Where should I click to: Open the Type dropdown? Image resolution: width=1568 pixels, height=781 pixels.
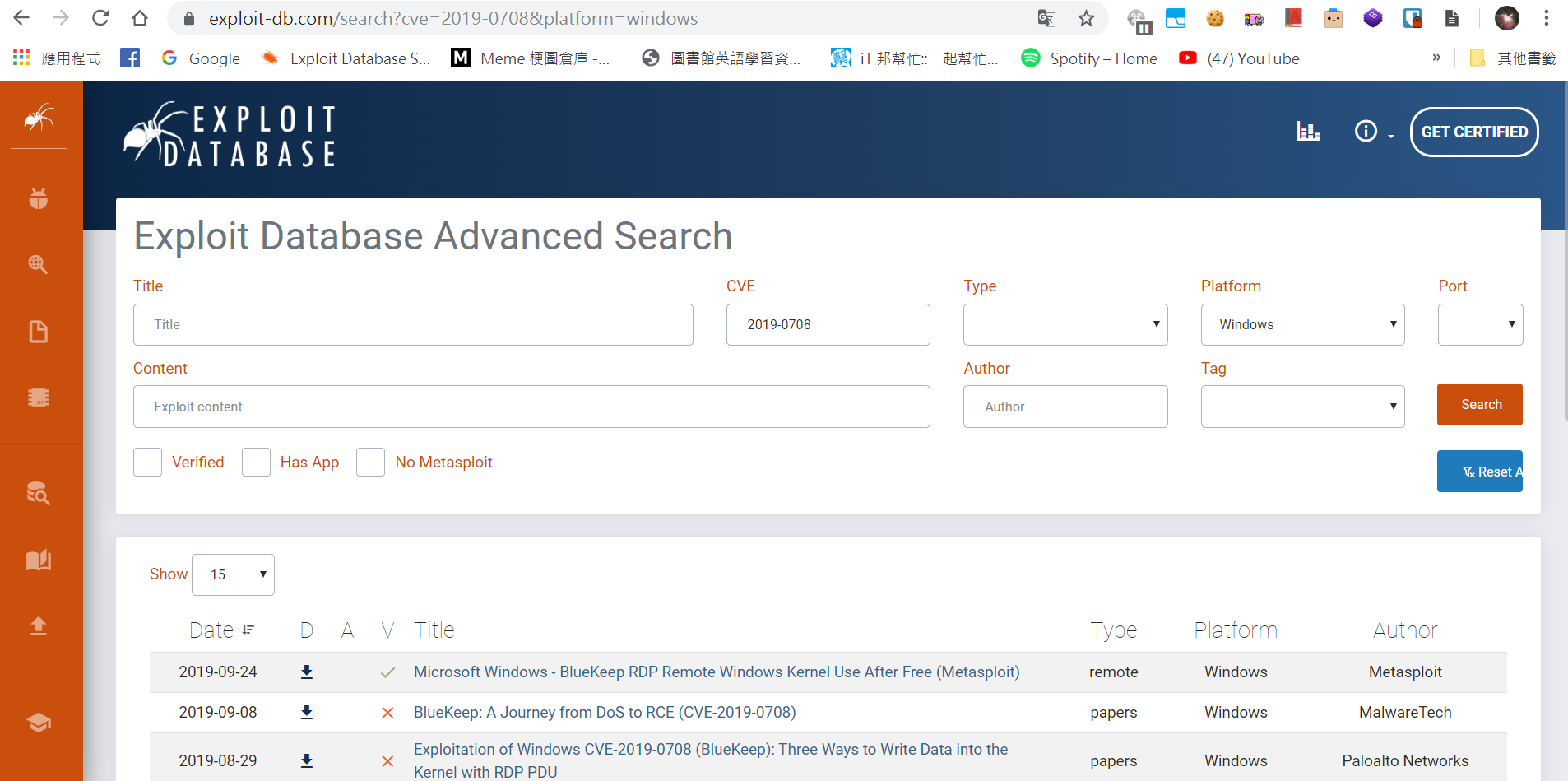[1065, 324]
